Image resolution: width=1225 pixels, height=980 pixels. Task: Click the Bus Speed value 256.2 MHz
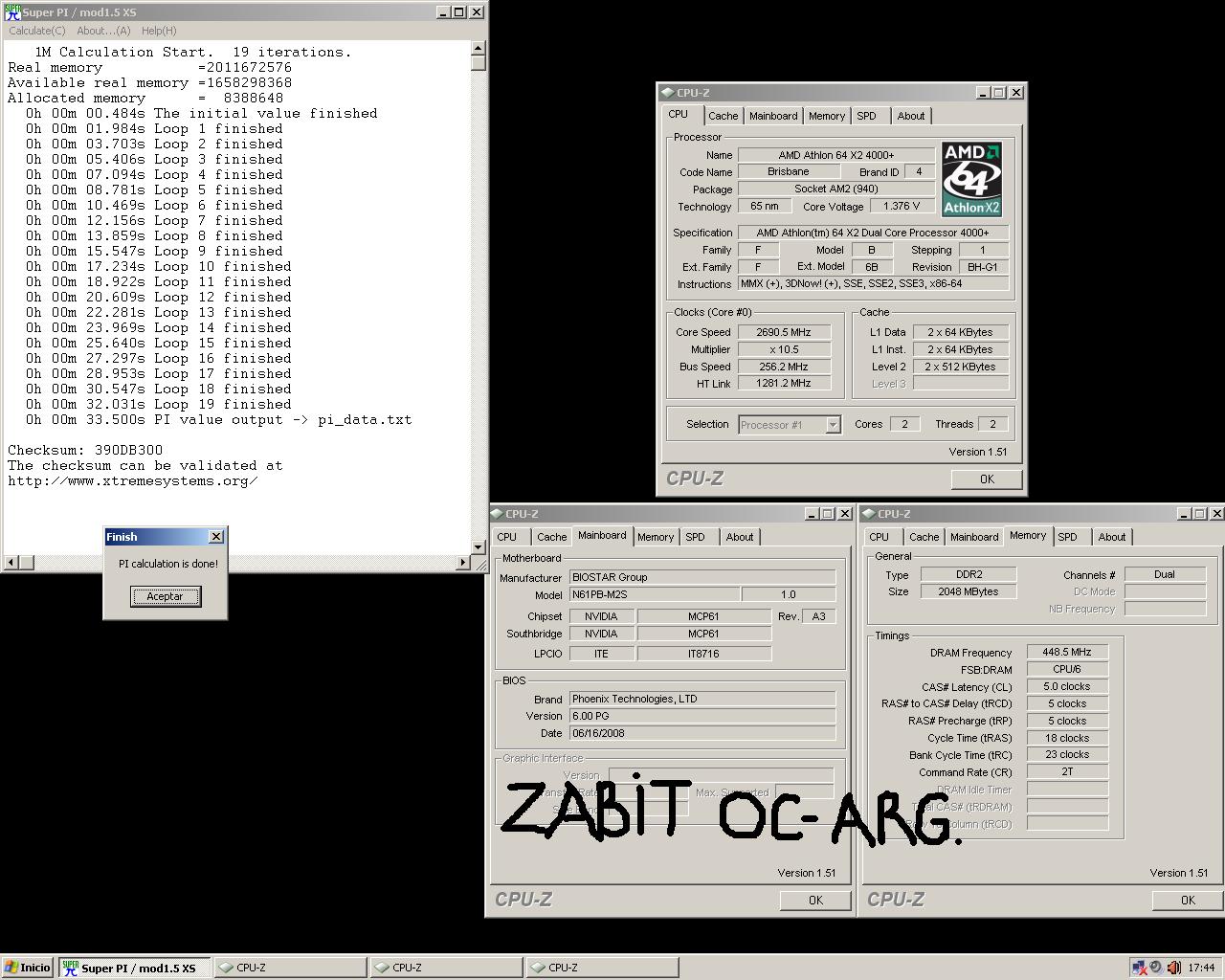coord(784,367)
